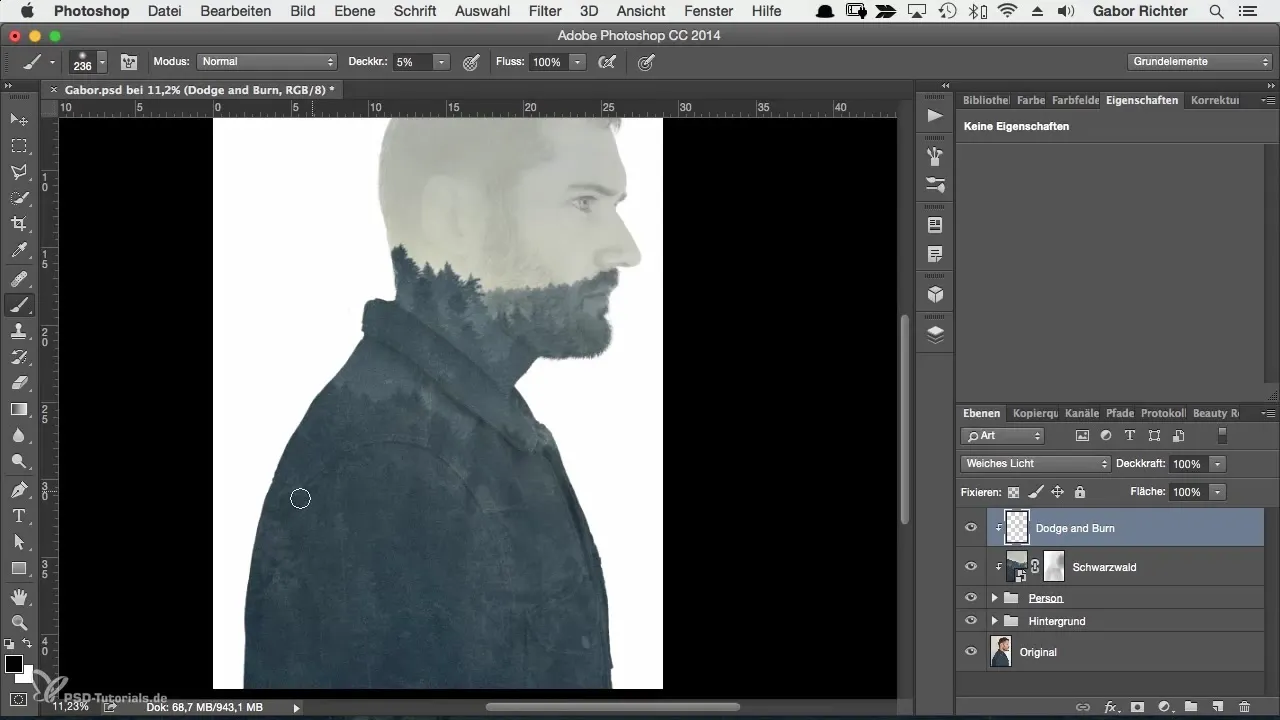The width and height of the screenshot is (1280, 720).
Task: Select the Quick Selection tool
Action: coord(19,198)
